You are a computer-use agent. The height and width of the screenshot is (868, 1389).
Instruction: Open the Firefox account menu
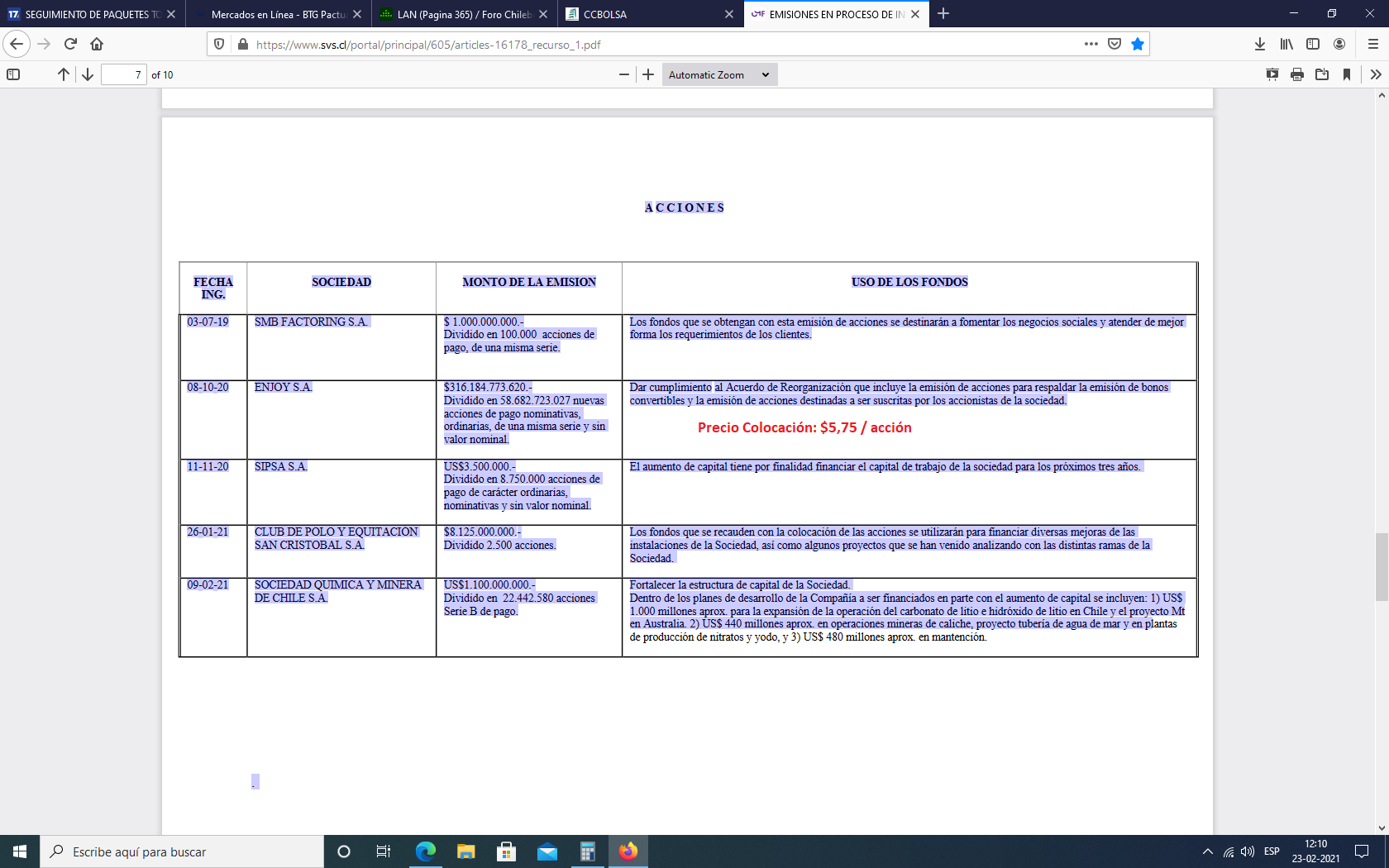tap(1339, 44)
